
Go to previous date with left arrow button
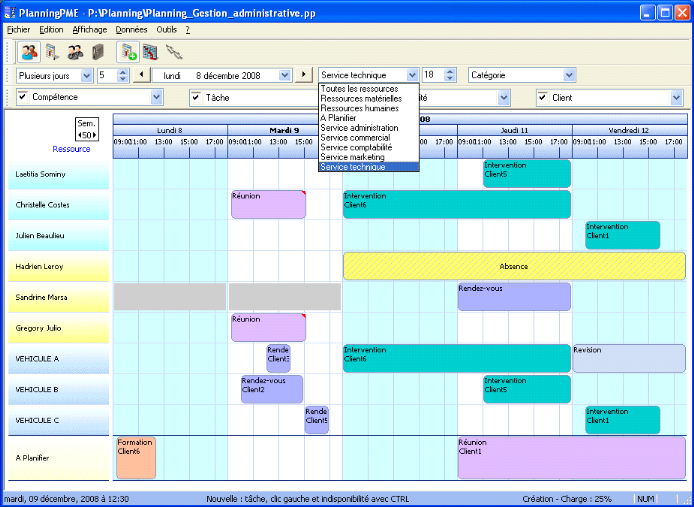point(142,75)
